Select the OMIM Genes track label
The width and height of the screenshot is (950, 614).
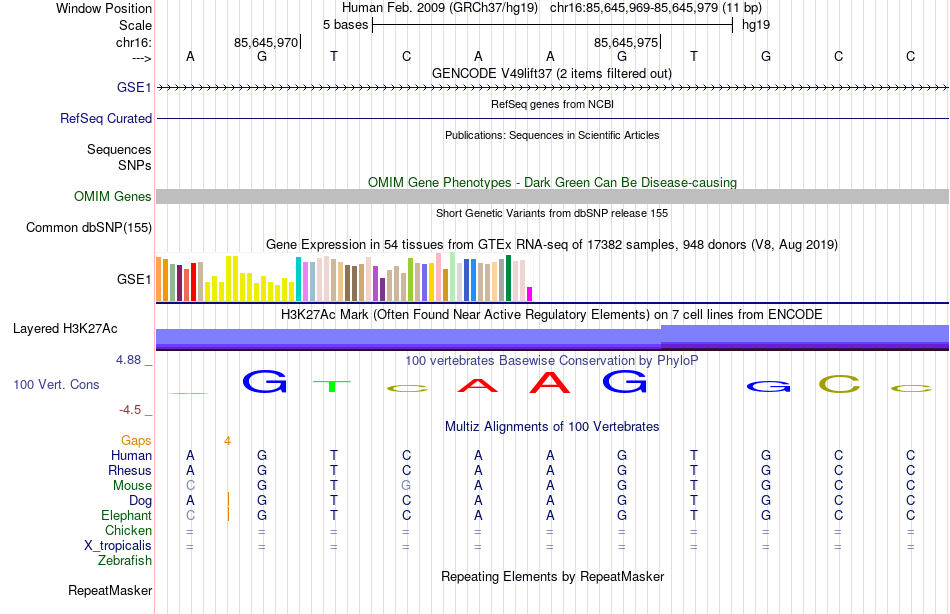pos(112,196)
